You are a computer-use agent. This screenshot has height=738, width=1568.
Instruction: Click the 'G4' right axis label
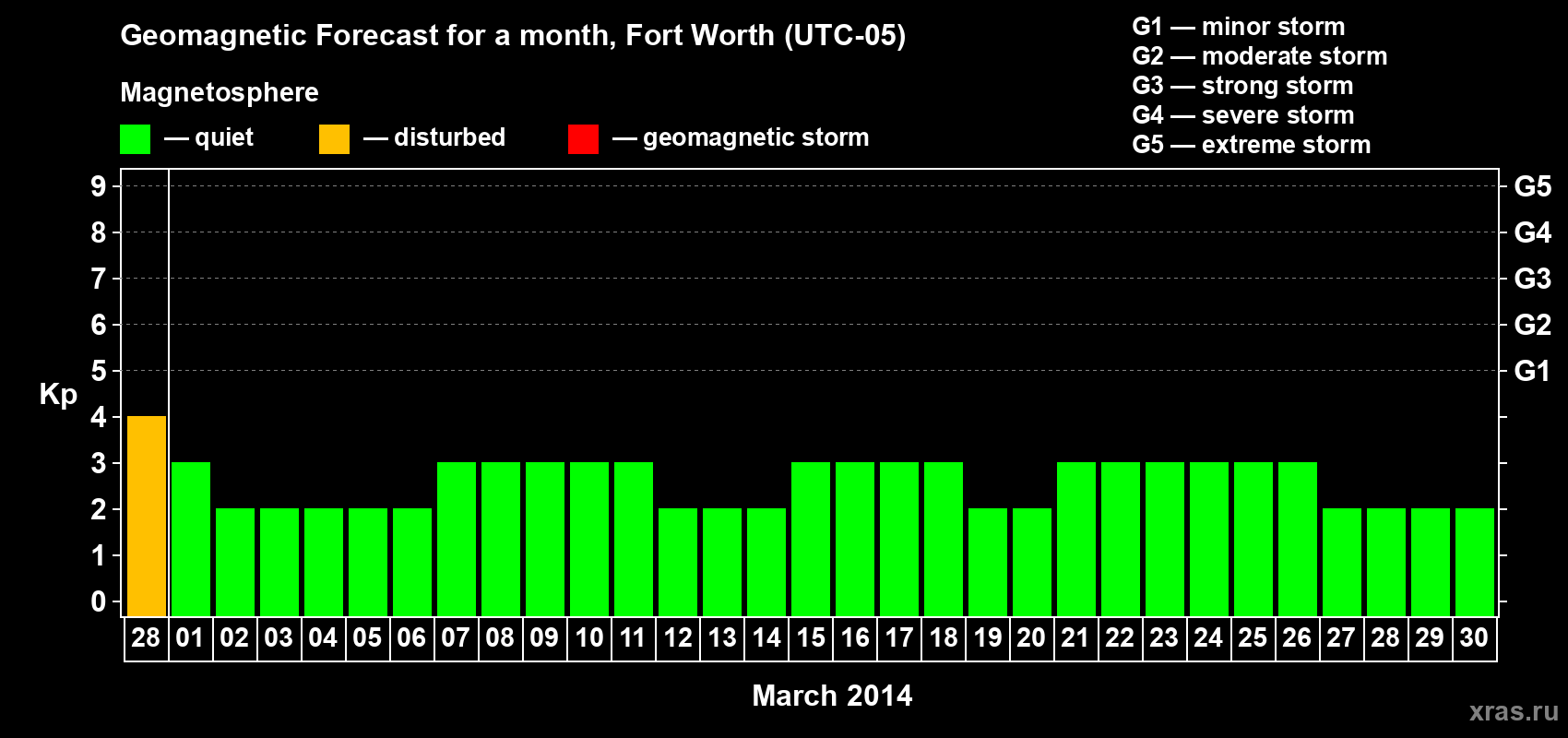tap(1533, 232)
